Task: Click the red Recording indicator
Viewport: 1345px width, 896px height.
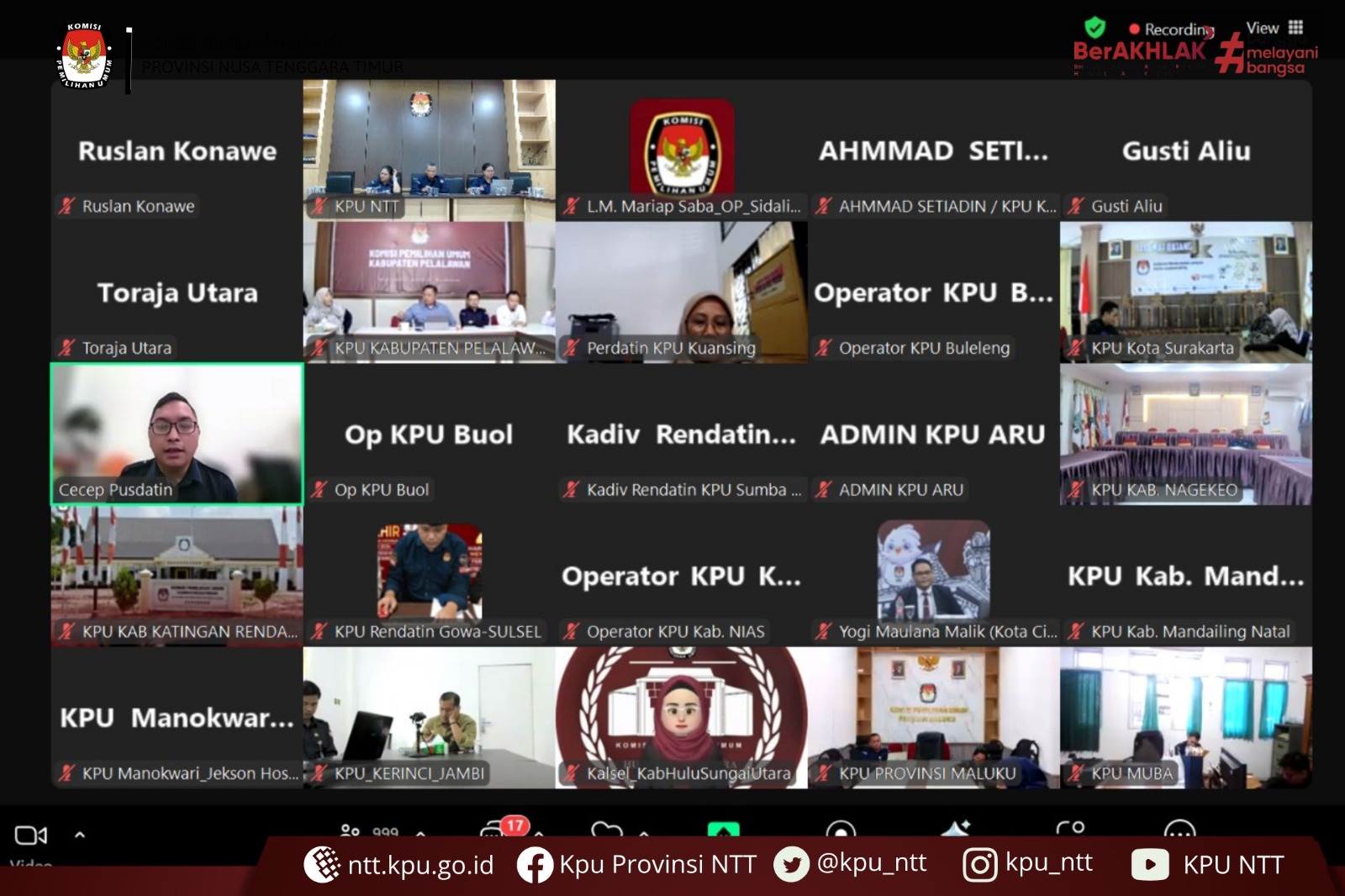Action: point(1171,29)
